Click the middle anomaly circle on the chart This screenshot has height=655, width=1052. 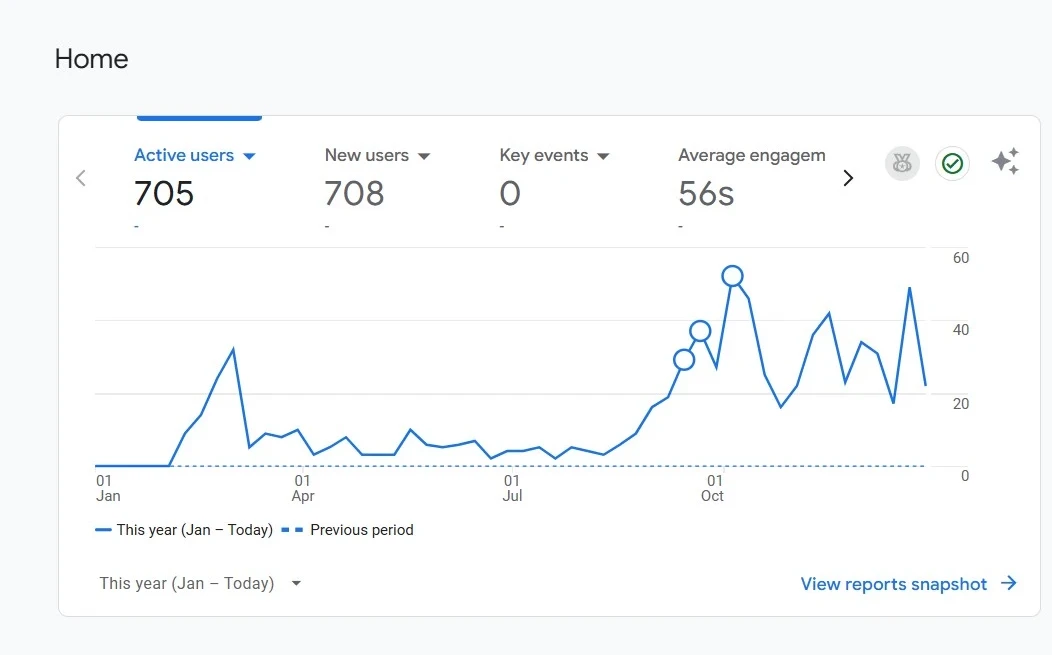click(700, 331)
